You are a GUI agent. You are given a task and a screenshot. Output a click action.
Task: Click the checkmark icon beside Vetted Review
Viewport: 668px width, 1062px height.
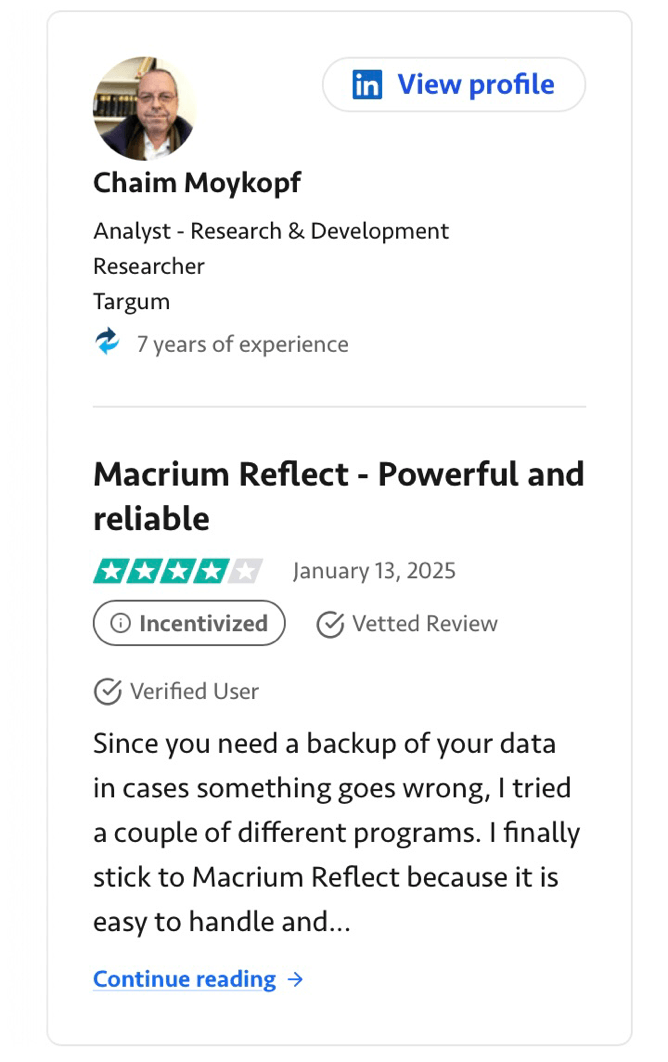pos(330,623)
